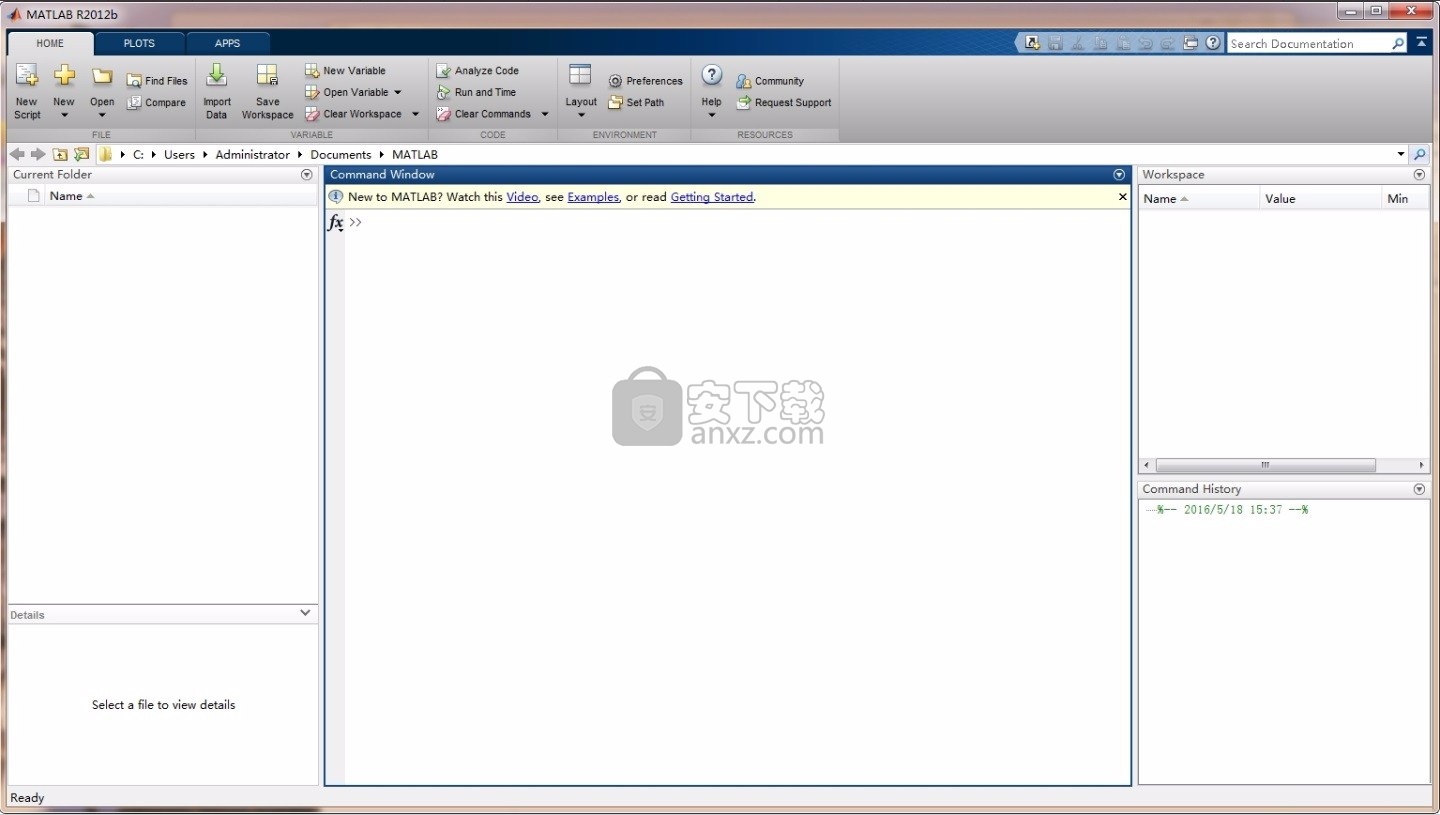Collapse the toolstrip with the top-right arrow

pyautogui.click(x=1421, y=43)
